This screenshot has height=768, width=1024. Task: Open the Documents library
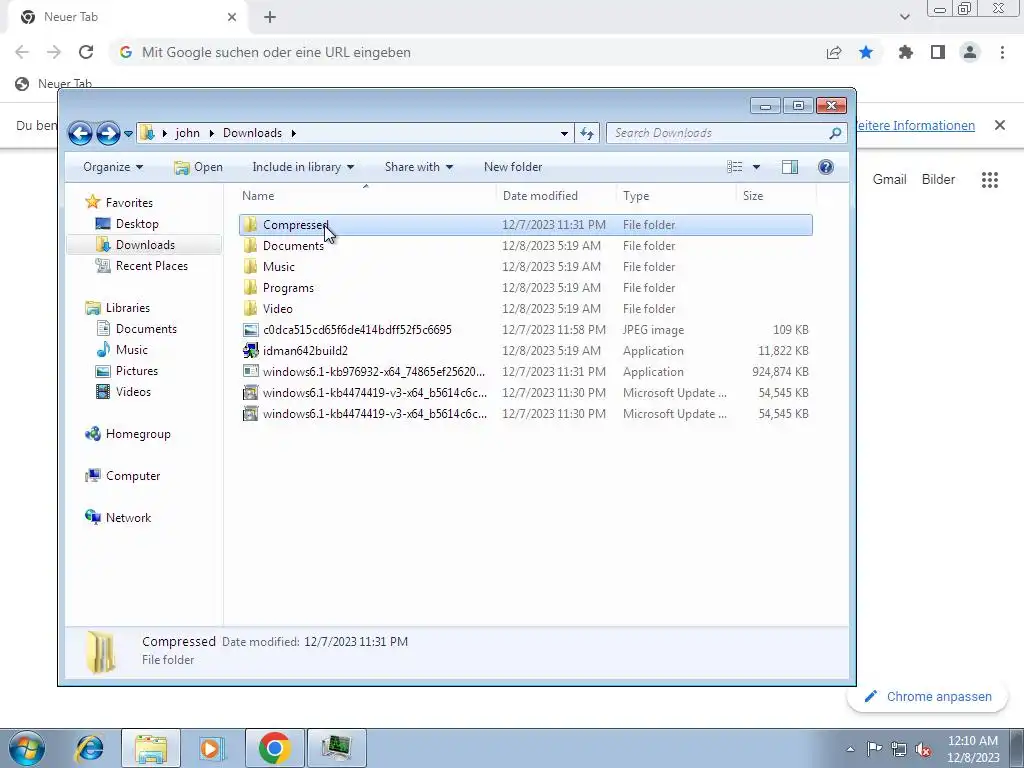click(x=146, y=328)
